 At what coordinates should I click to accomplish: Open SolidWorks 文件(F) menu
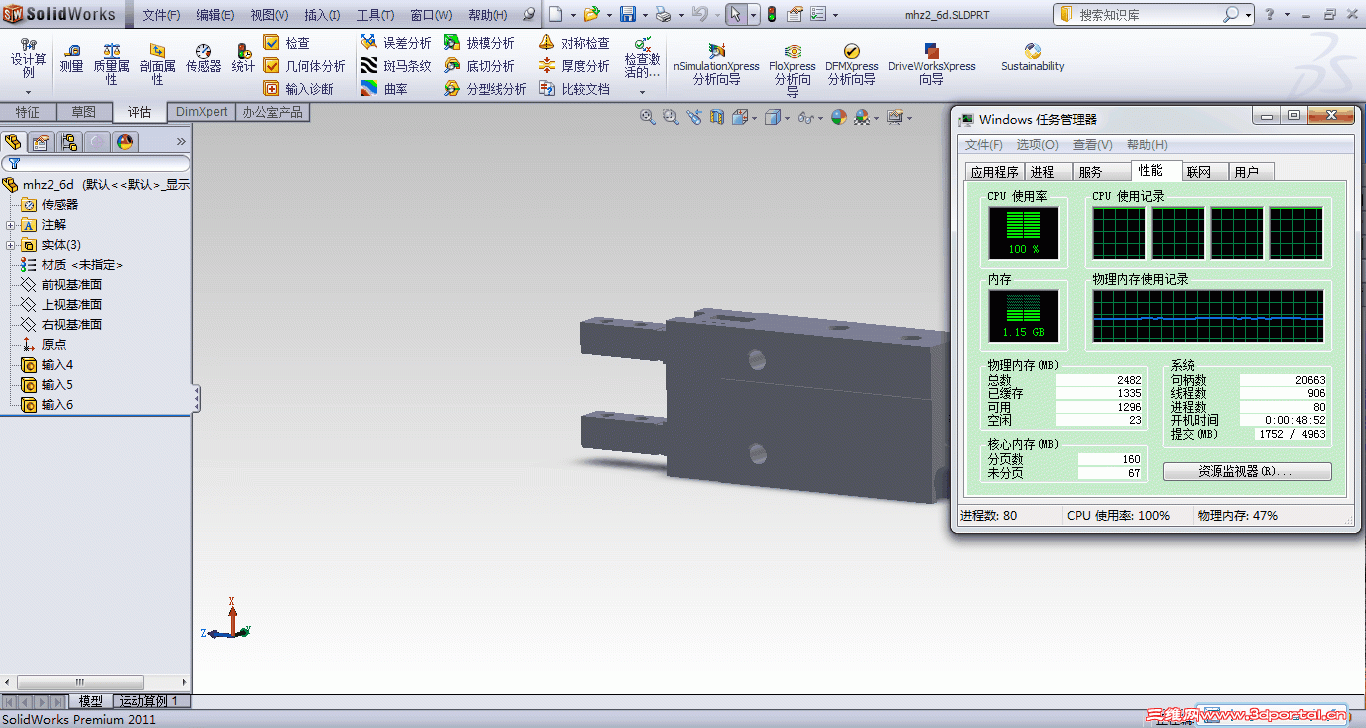click(161, 15)
